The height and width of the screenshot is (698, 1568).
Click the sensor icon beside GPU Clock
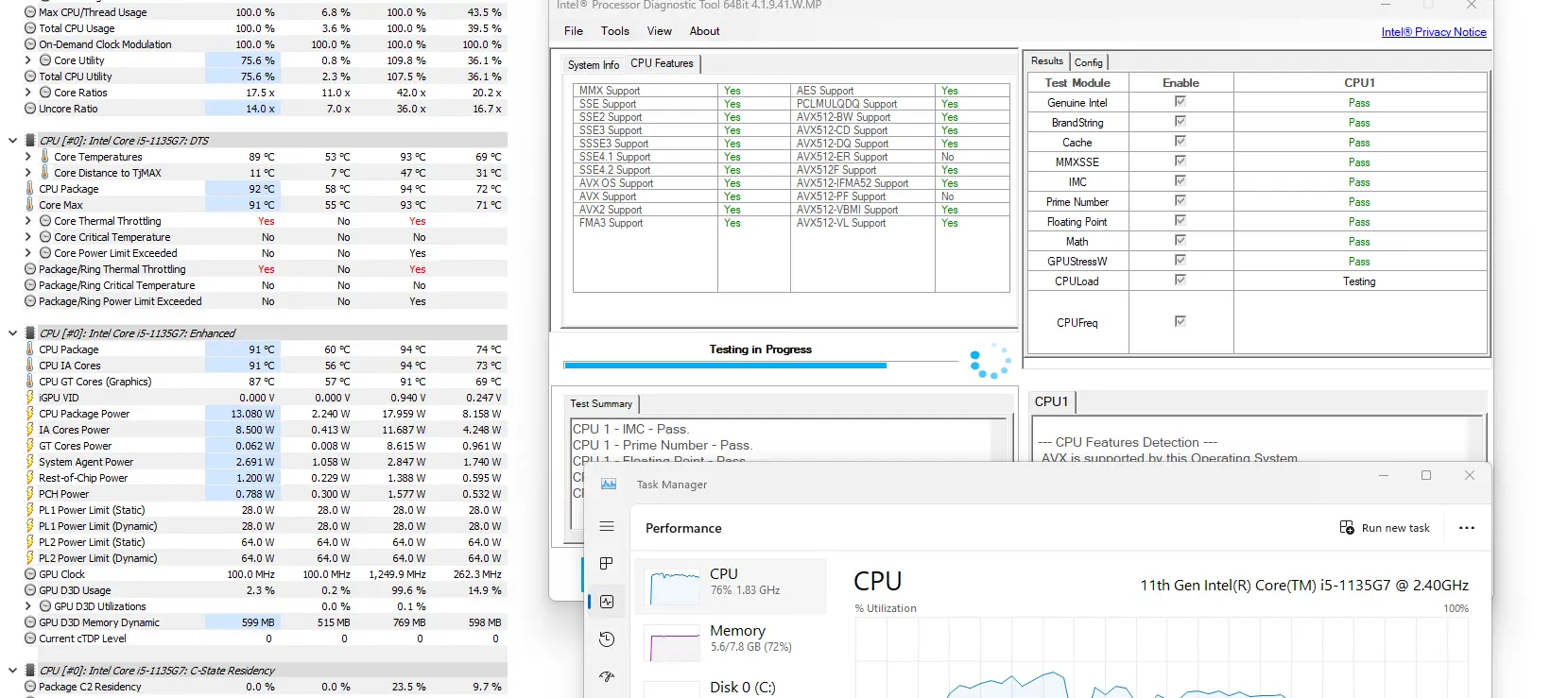point(30,574)
